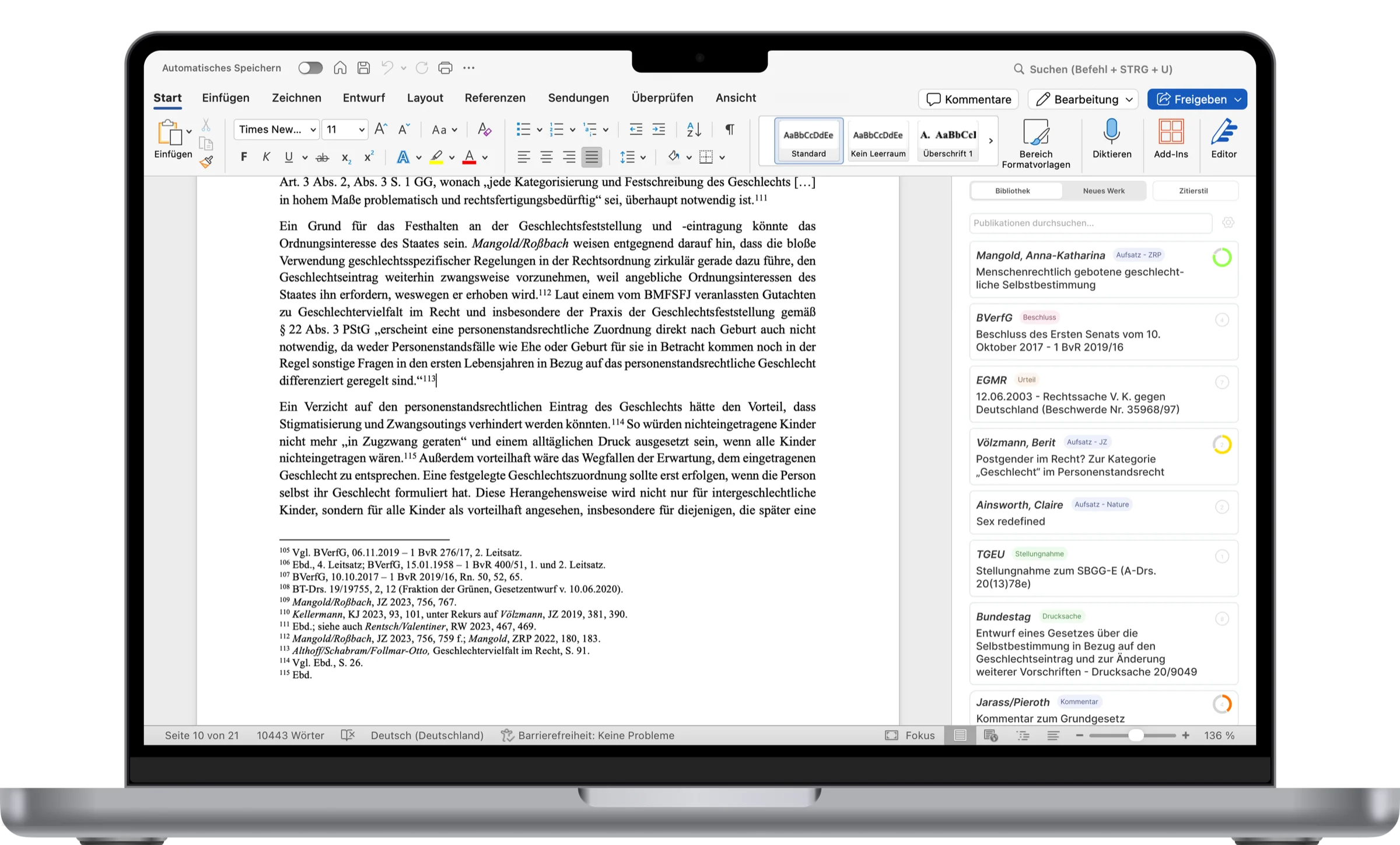
Task: Open the Add-Ins grid icon
Action: pos(1170,133)
